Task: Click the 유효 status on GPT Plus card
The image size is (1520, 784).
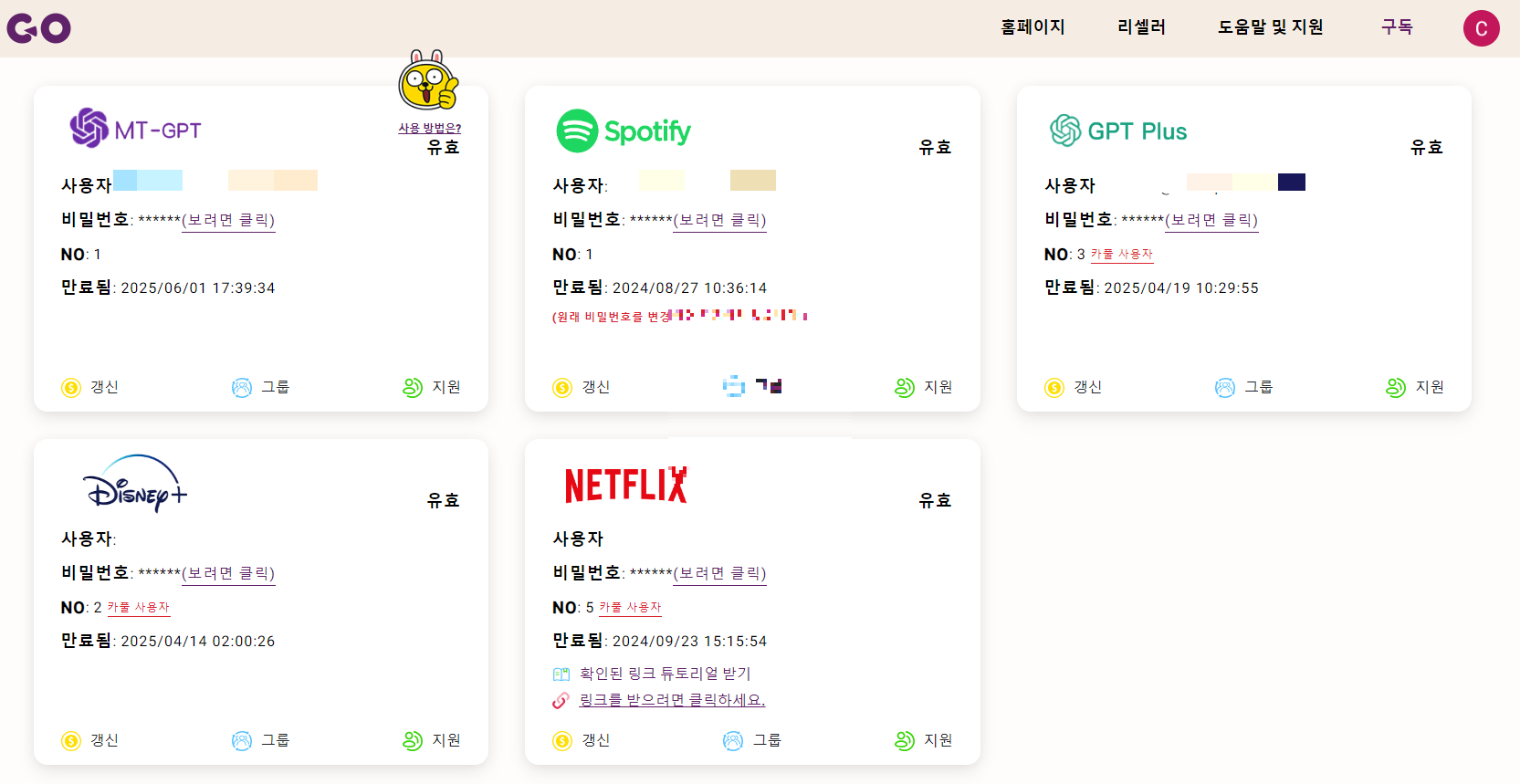Action: click(x=1427, y=147)
